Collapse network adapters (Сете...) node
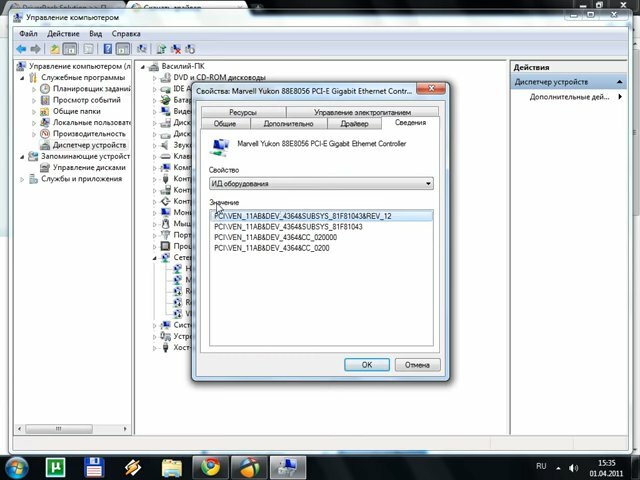The image size is (640, 480). (154, 258)
